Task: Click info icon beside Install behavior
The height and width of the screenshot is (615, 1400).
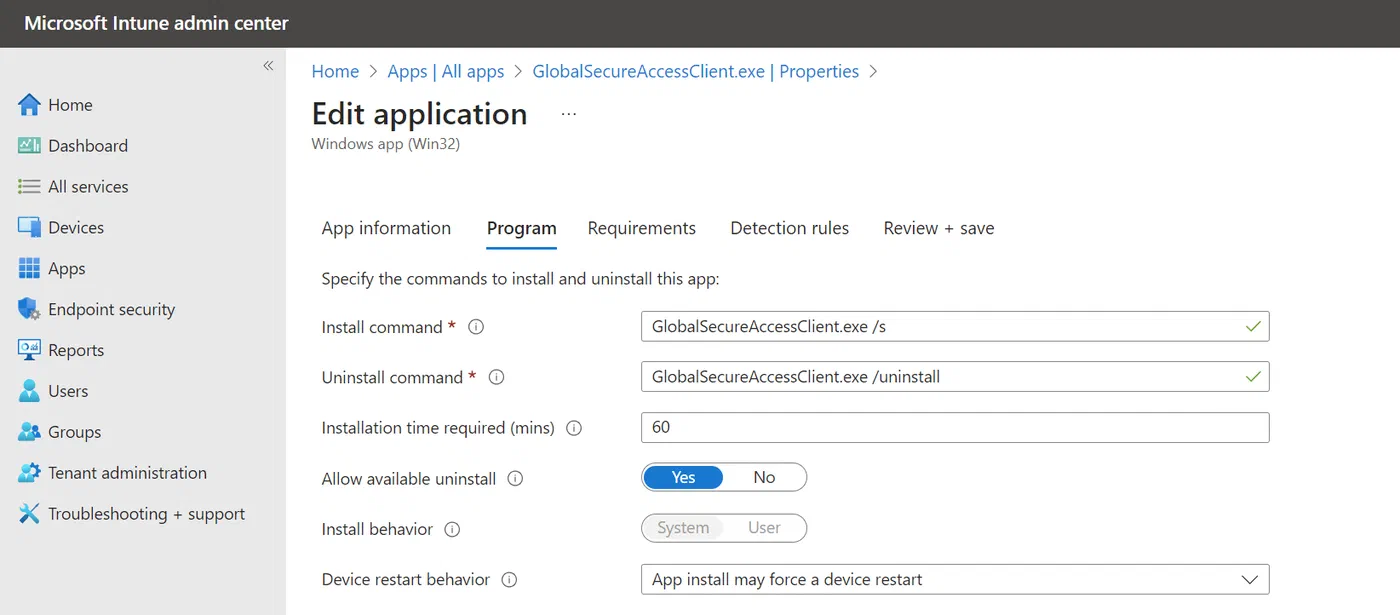Action: click(452, 529)
